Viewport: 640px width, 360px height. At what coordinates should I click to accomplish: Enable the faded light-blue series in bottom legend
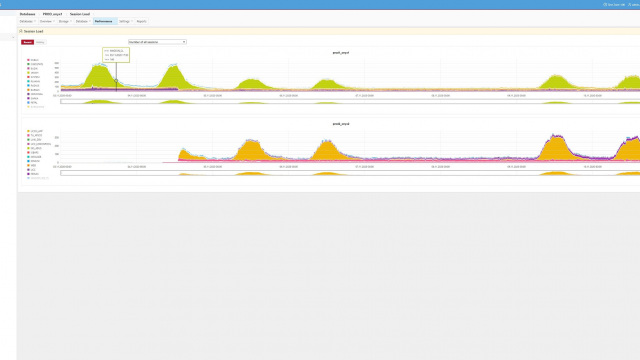pyautogui.click(x=38, y=178)
